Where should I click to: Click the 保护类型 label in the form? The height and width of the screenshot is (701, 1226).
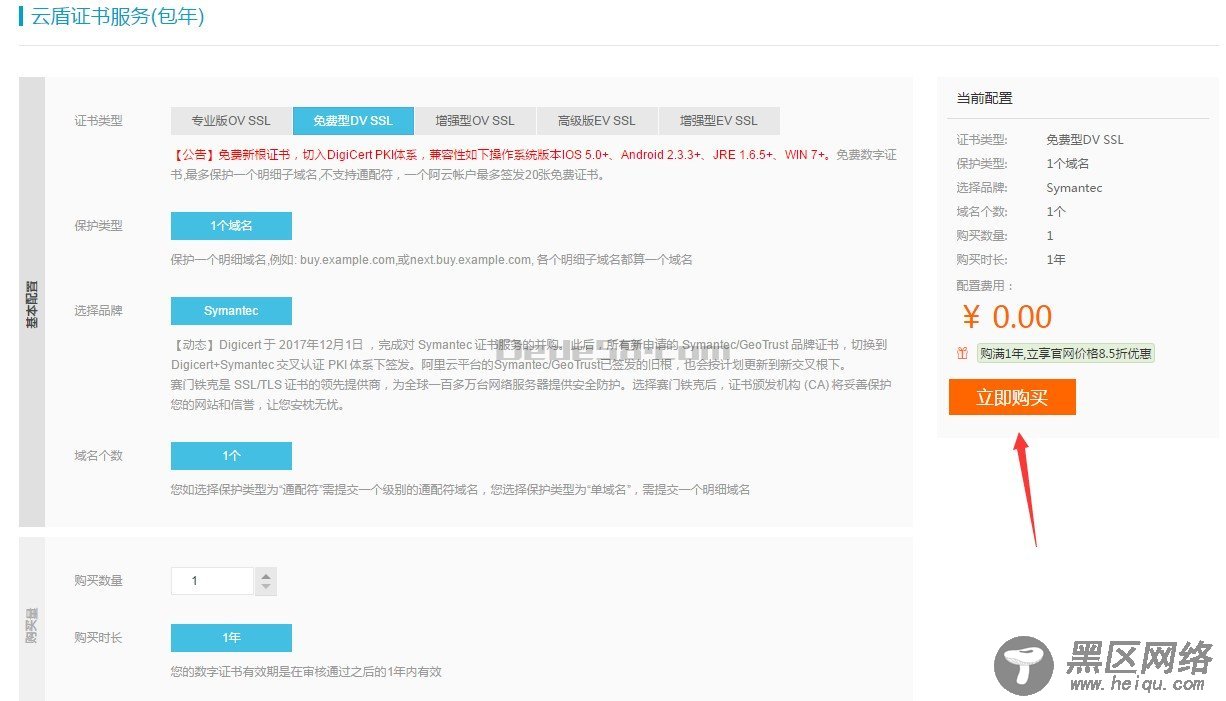point(98,226)
